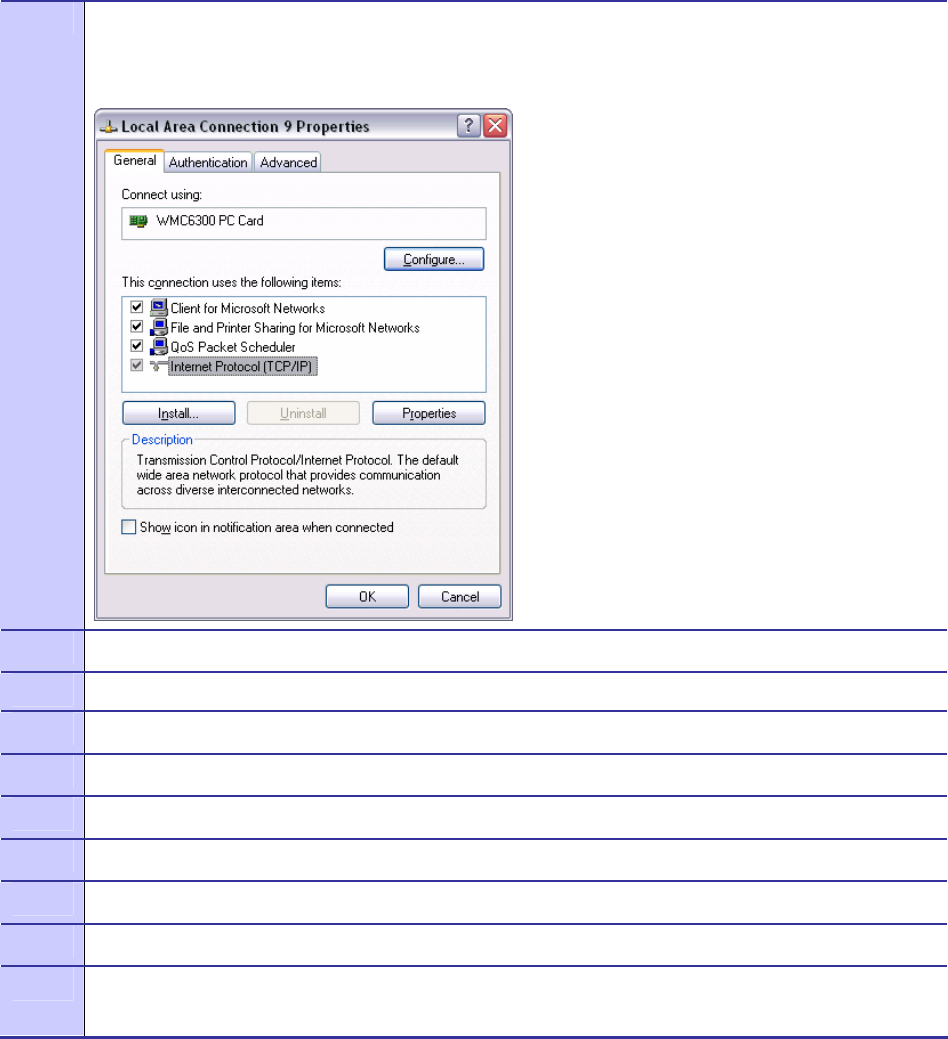The width and height of the screenshot is (948, 1039).
Task: Click the Connect using: label
Action: [162, 194]
